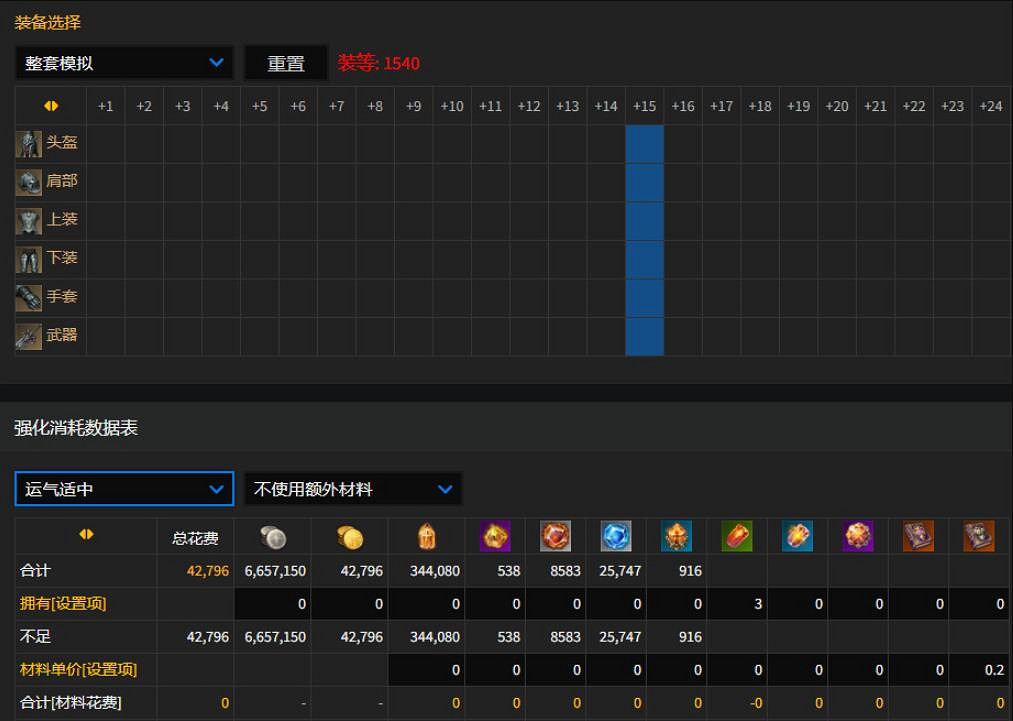Toggle the sort diamond in equipment table header
Viewport: 1013px width, 721px height.
51,105
